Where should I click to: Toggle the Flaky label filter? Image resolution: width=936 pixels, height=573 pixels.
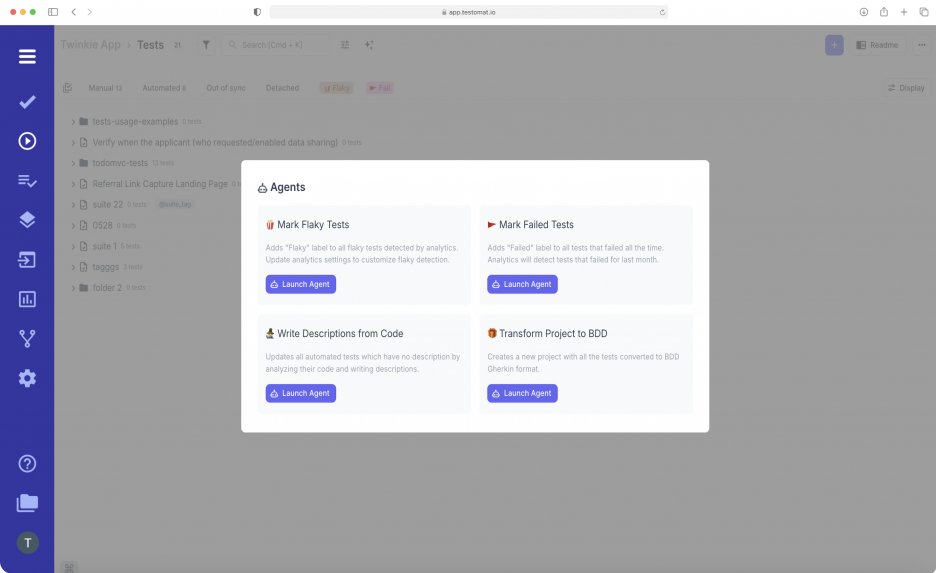pos(337,88)
